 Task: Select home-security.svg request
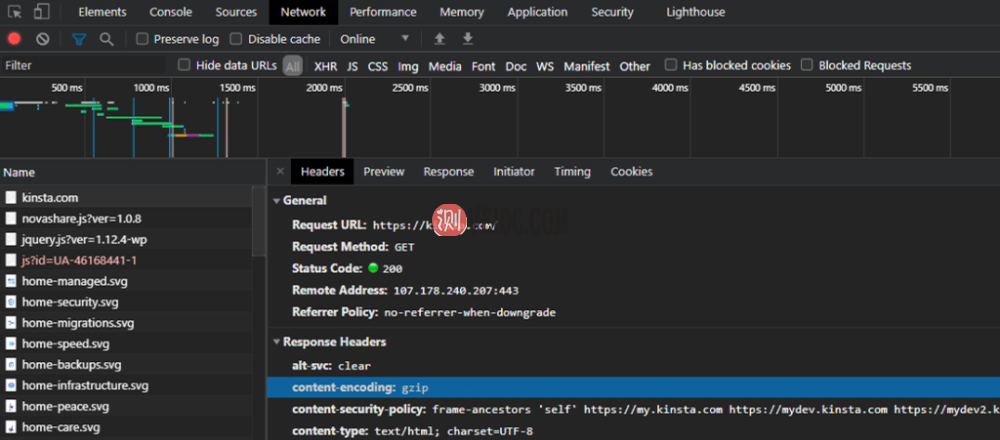click(126, 302)
